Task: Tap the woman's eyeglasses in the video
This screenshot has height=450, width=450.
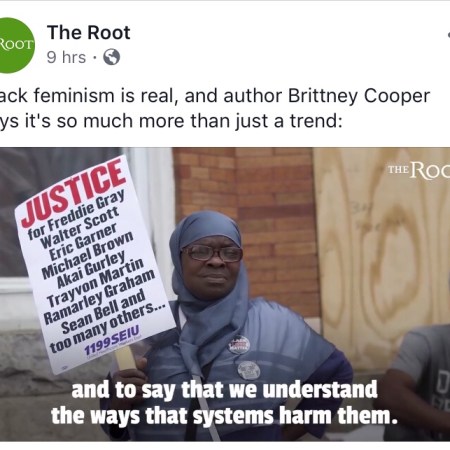Action: coord(212,253)
